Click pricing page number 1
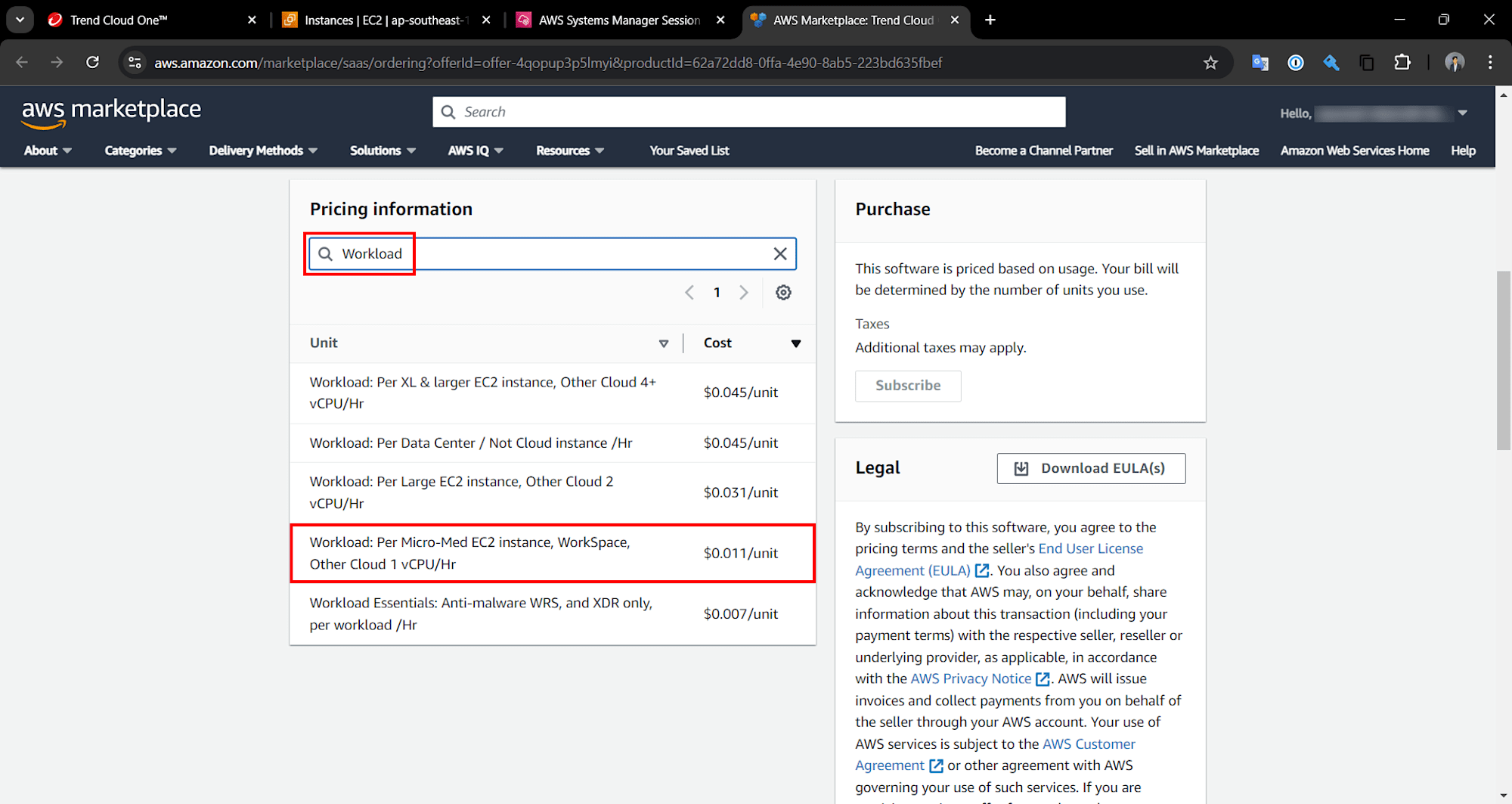 click(x=717, y=293)
